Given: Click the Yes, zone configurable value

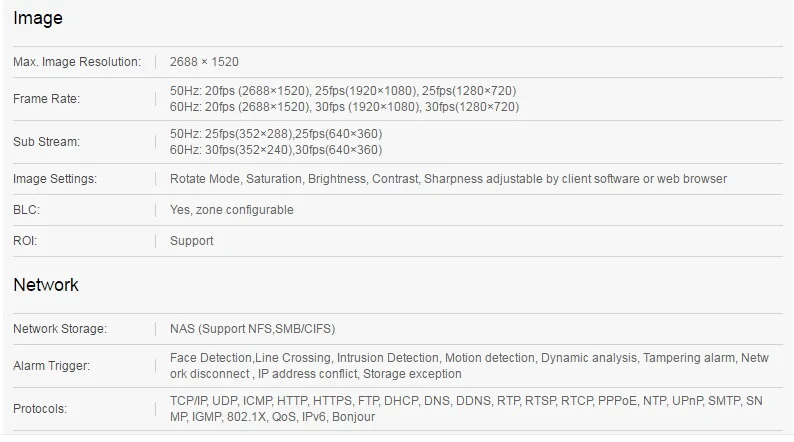Looking at the screenshot, I should click(x=231, y=210).
